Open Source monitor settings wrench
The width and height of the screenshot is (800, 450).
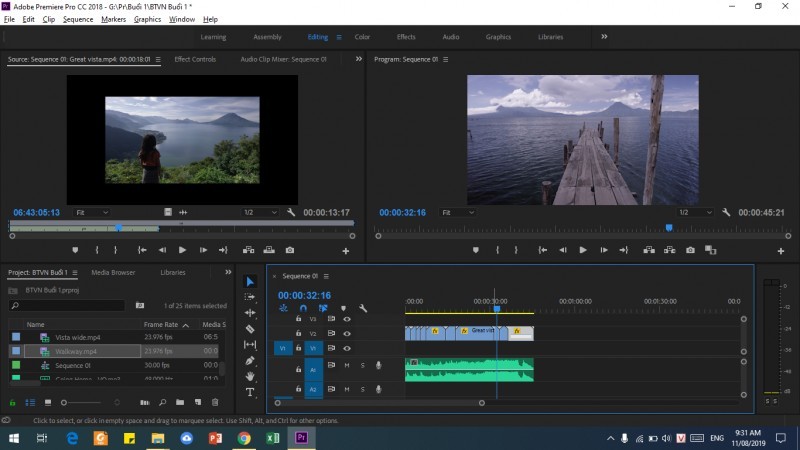[291, 212]
